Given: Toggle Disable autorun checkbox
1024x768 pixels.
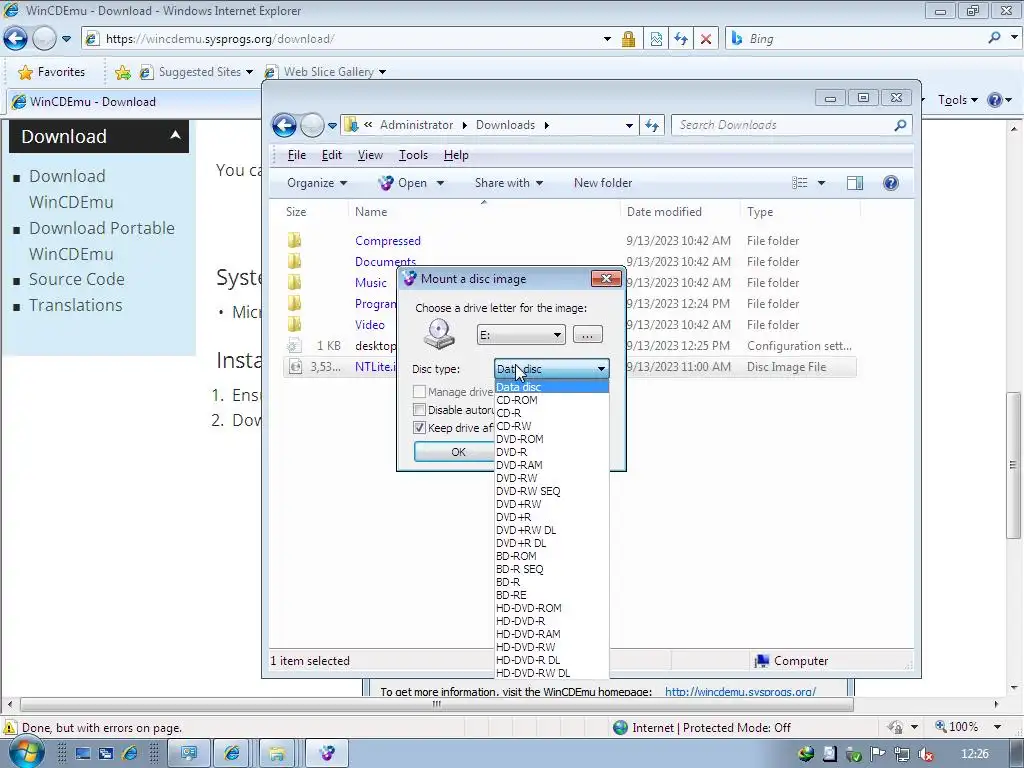Looking at the screenshot, I should 419,410.
